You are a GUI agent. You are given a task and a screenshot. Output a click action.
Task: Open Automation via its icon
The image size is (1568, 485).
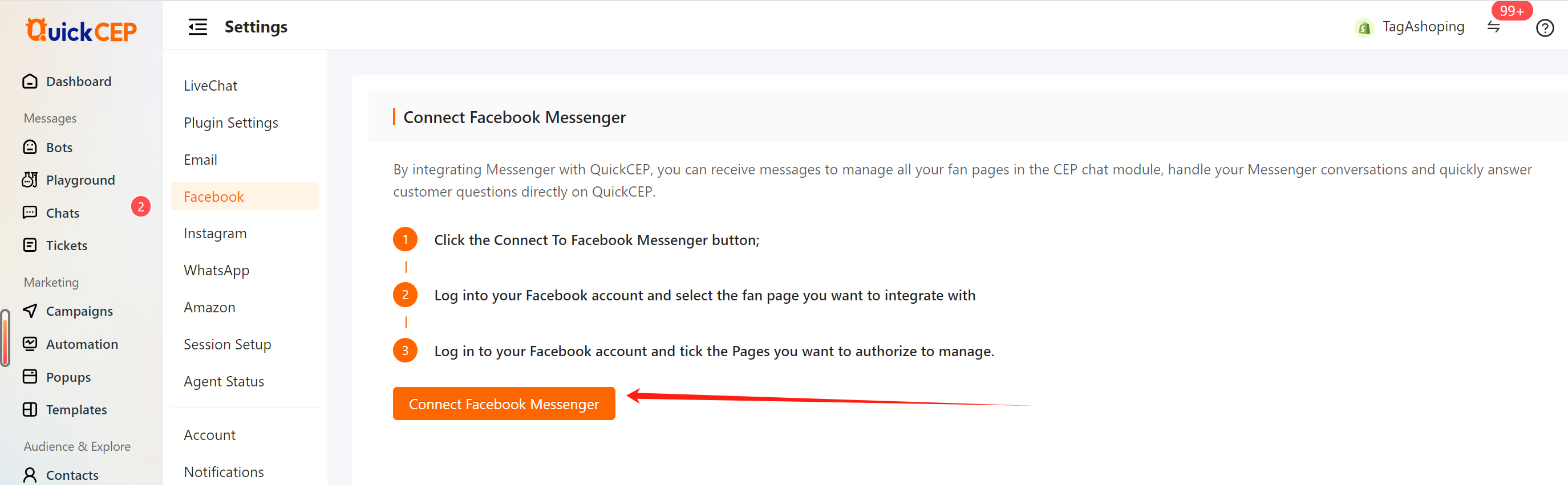coord(30,344)
